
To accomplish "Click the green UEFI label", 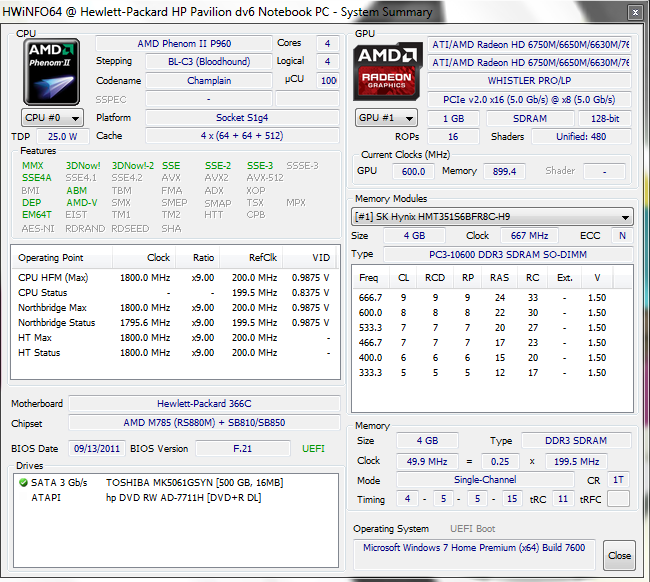I will 313,449.
